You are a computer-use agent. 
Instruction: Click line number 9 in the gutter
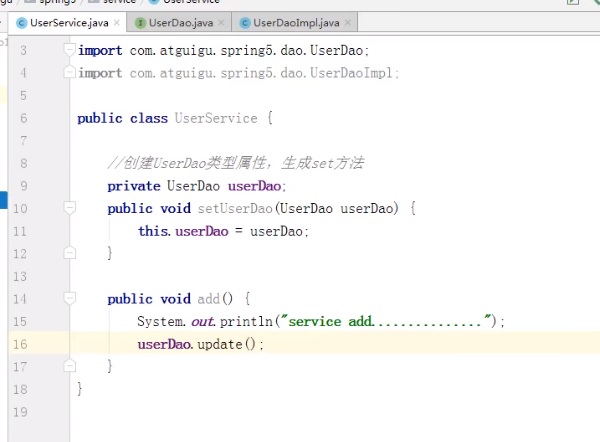click(23, 186)
